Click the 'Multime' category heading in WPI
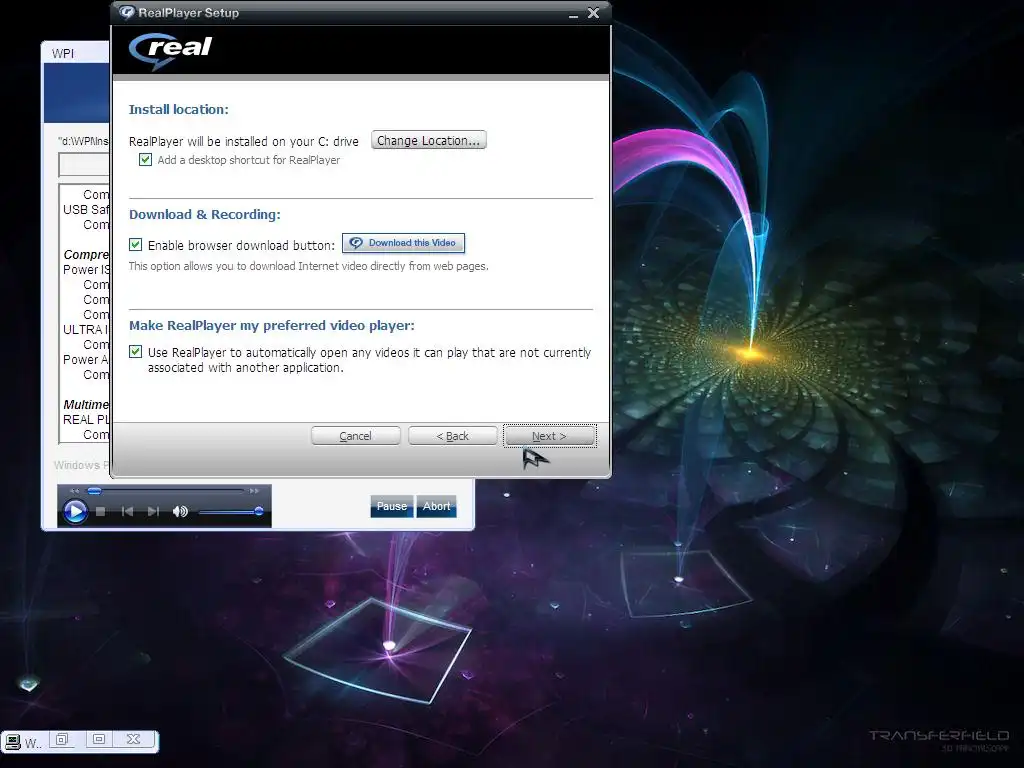The image size is (1024, 768). (x=86, y=405)
